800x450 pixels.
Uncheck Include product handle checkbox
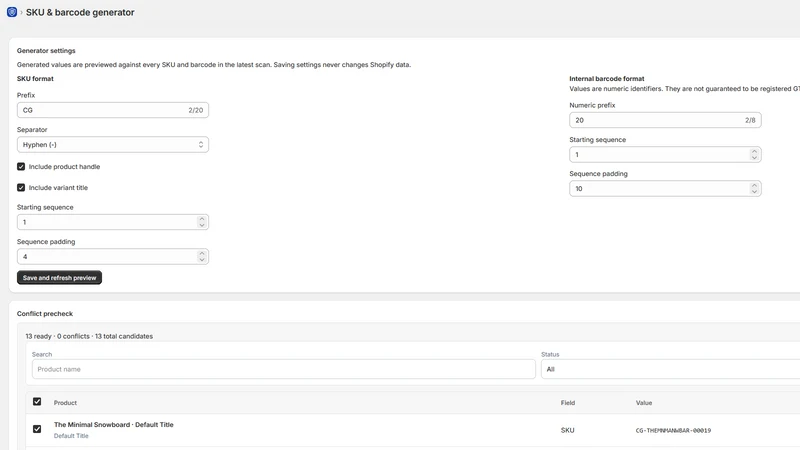tap(21, 166)
